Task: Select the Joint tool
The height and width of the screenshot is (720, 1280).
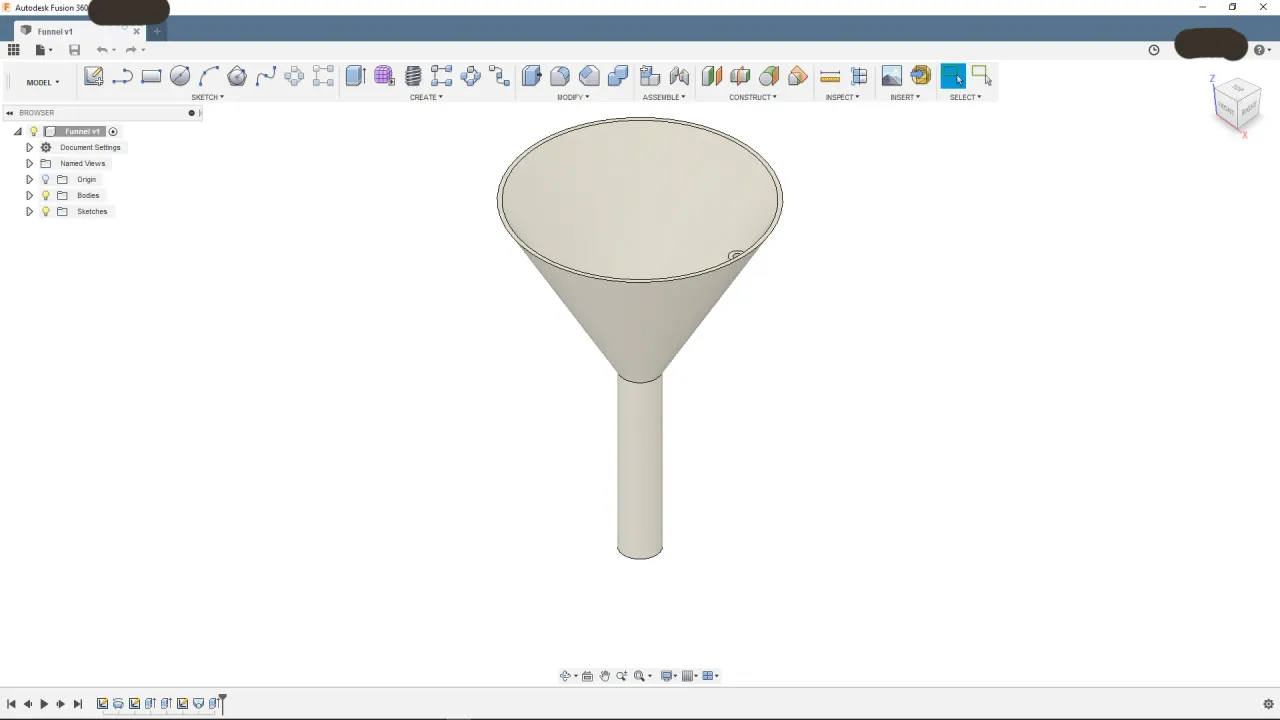Action: (679, 76)
